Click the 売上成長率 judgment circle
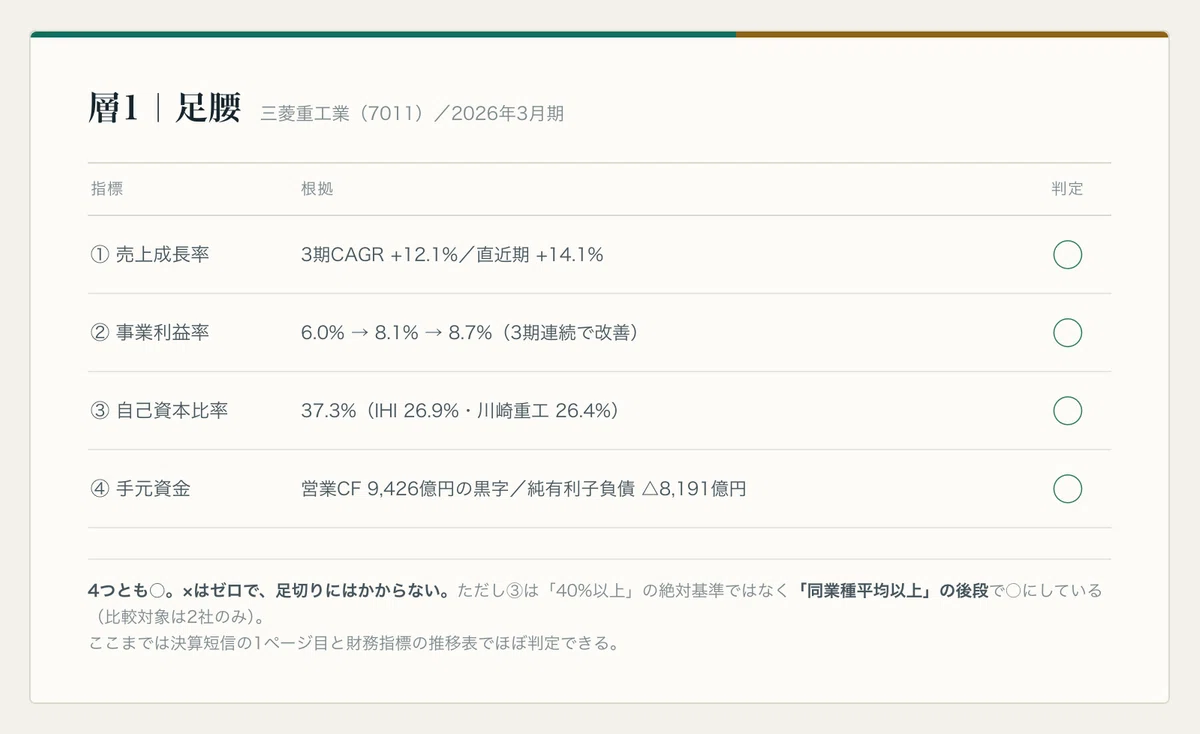The height and width of the screenshot is (734, 1200). (x=1067, y=255)
